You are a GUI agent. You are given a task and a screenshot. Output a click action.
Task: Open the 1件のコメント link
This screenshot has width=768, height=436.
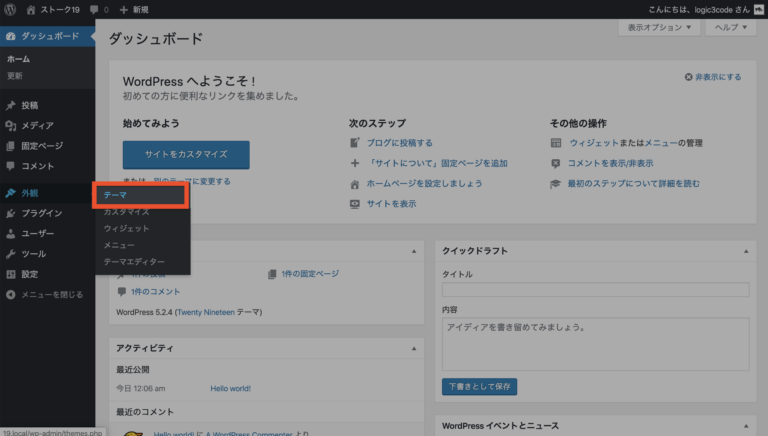[x=155, y=291]
